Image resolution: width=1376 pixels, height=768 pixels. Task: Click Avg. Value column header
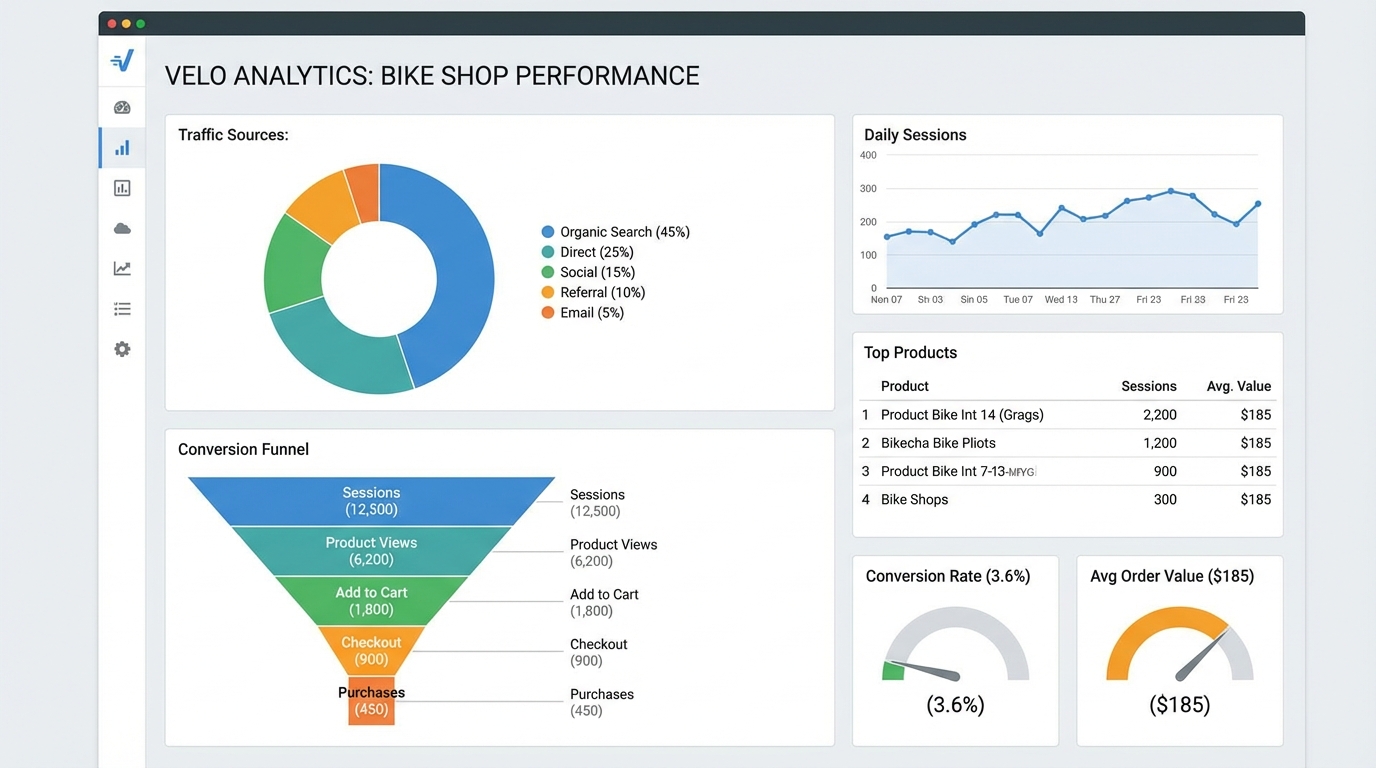(1238, 386)
